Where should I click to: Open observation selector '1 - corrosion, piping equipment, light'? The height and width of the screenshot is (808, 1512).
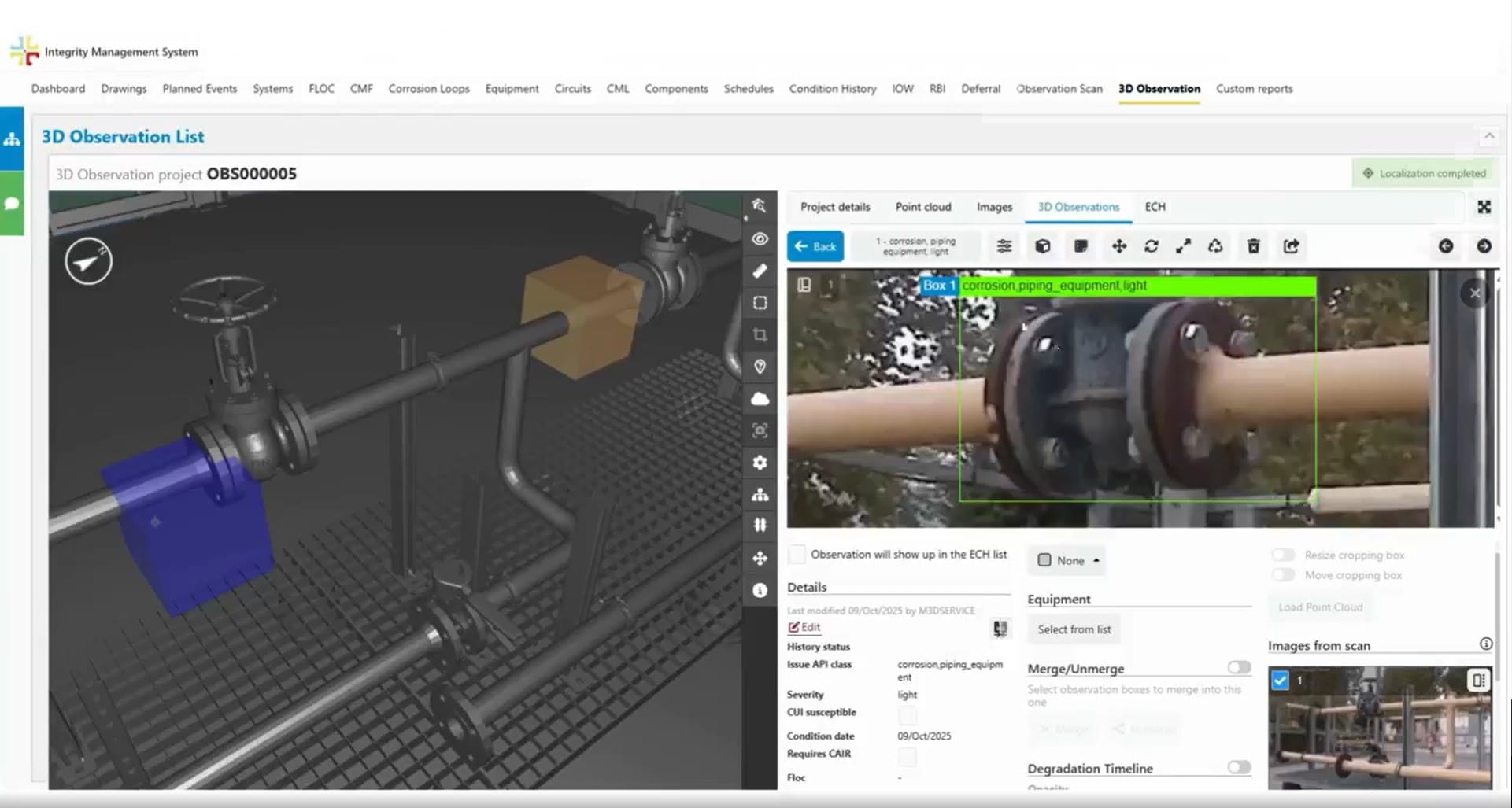[x=915, y=246]
